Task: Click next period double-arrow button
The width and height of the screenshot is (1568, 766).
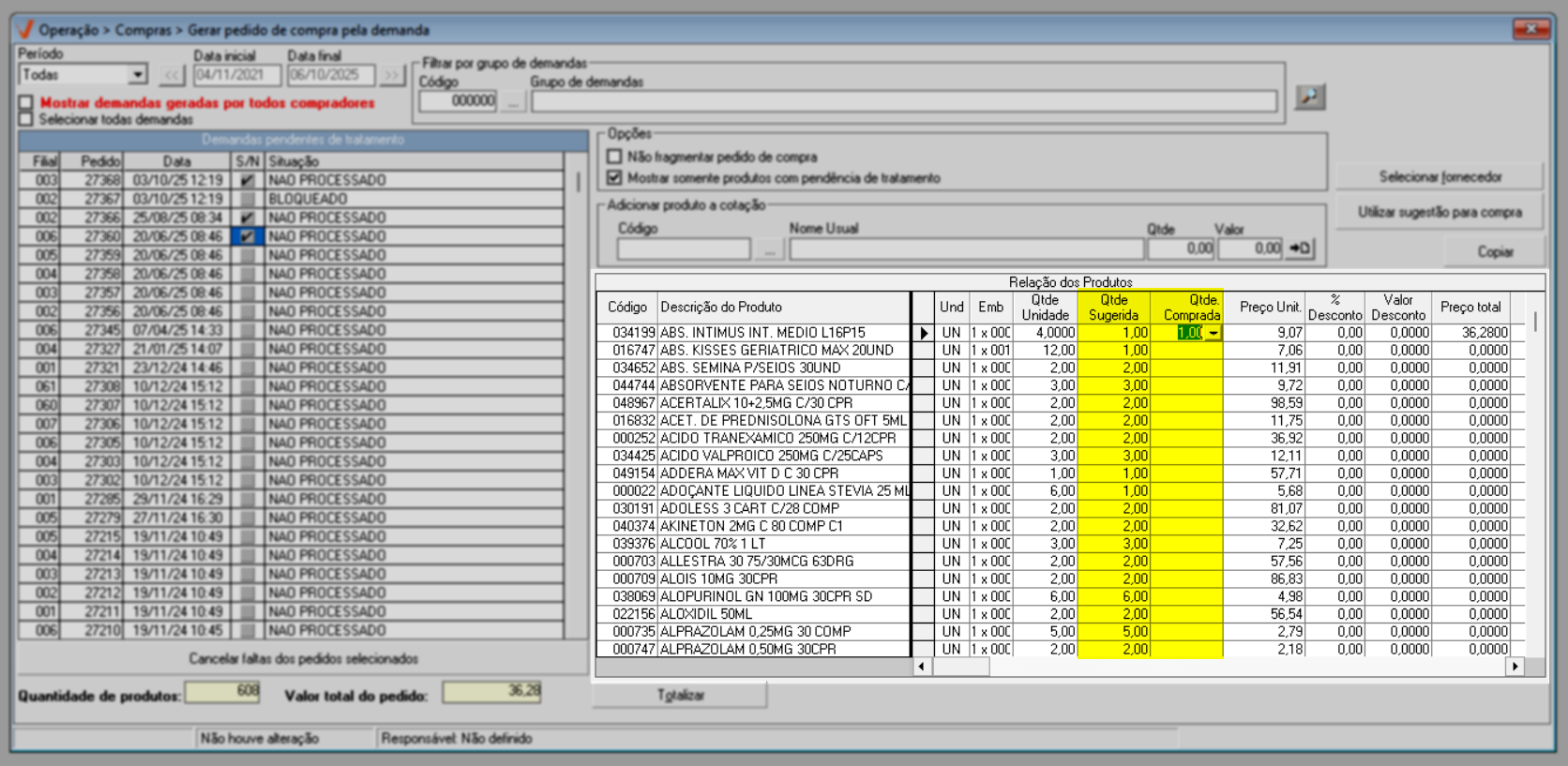Action: pos(391,75)
